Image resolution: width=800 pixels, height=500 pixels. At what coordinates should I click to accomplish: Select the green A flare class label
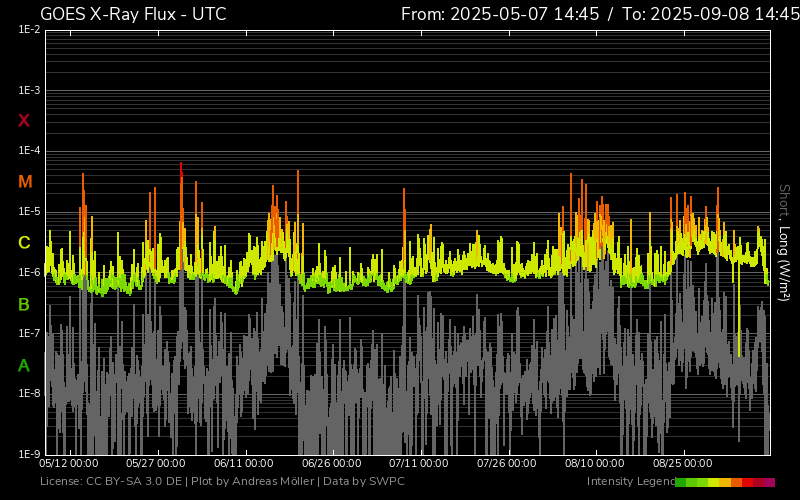point(24,366)
